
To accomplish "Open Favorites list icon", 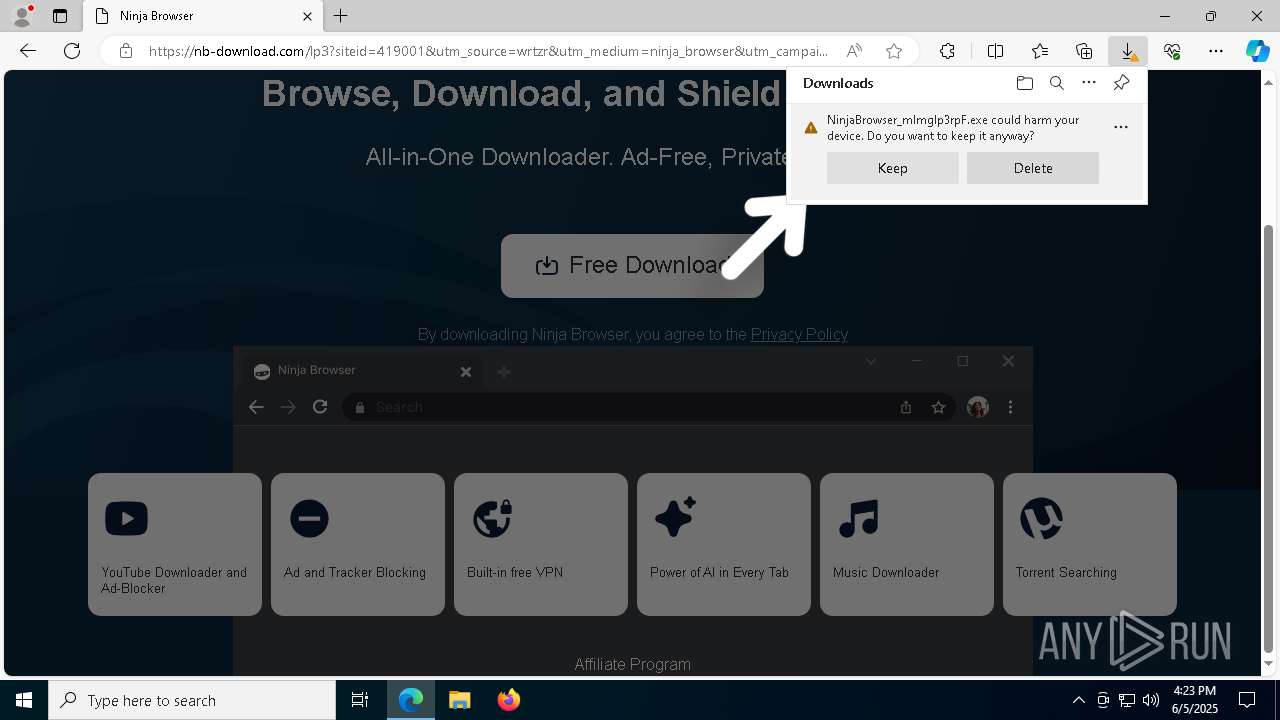I will point(1040,51).
